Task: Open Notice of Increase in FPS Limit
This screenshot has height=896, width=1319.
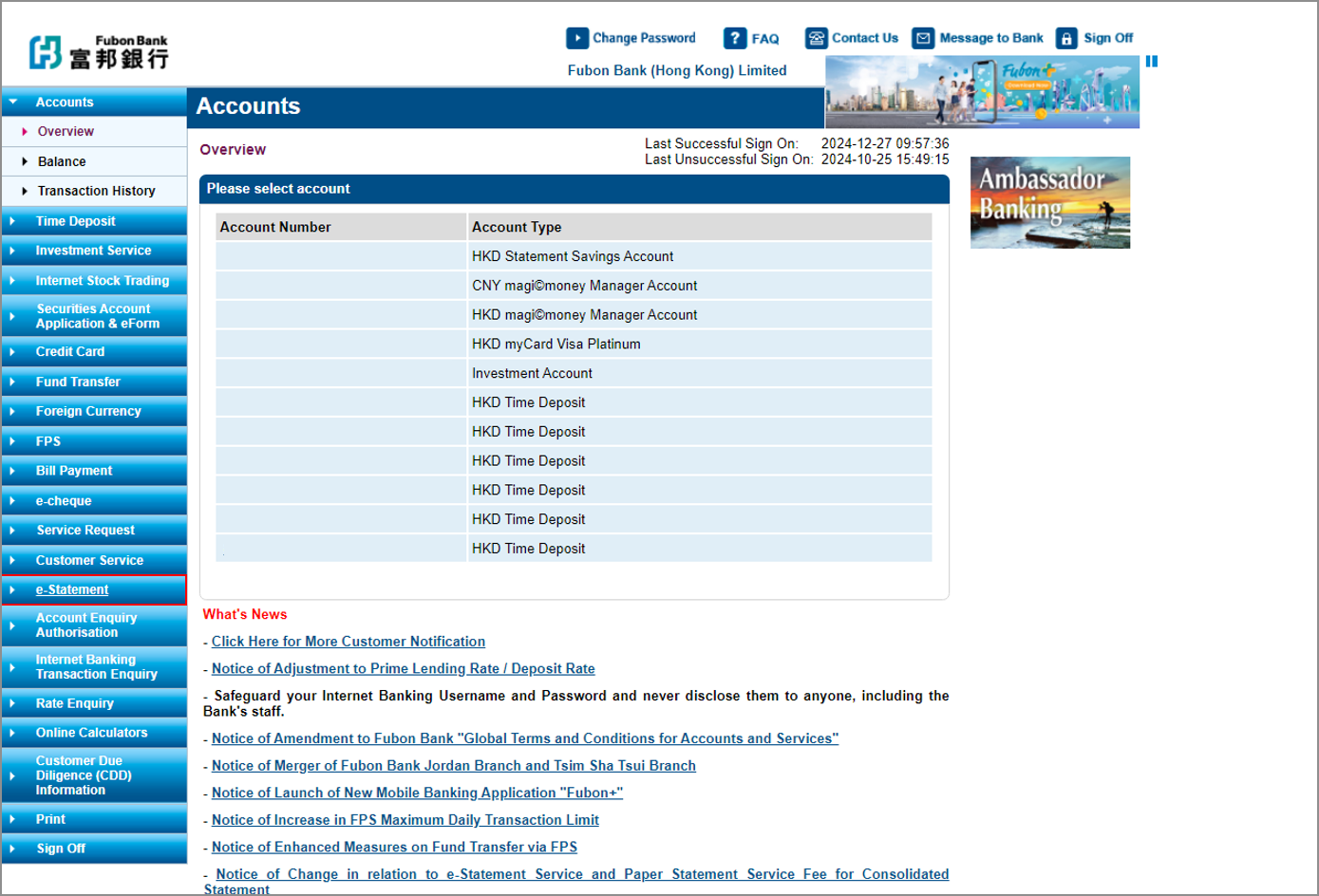Action: pyautogui.click(x=405, y=820)
